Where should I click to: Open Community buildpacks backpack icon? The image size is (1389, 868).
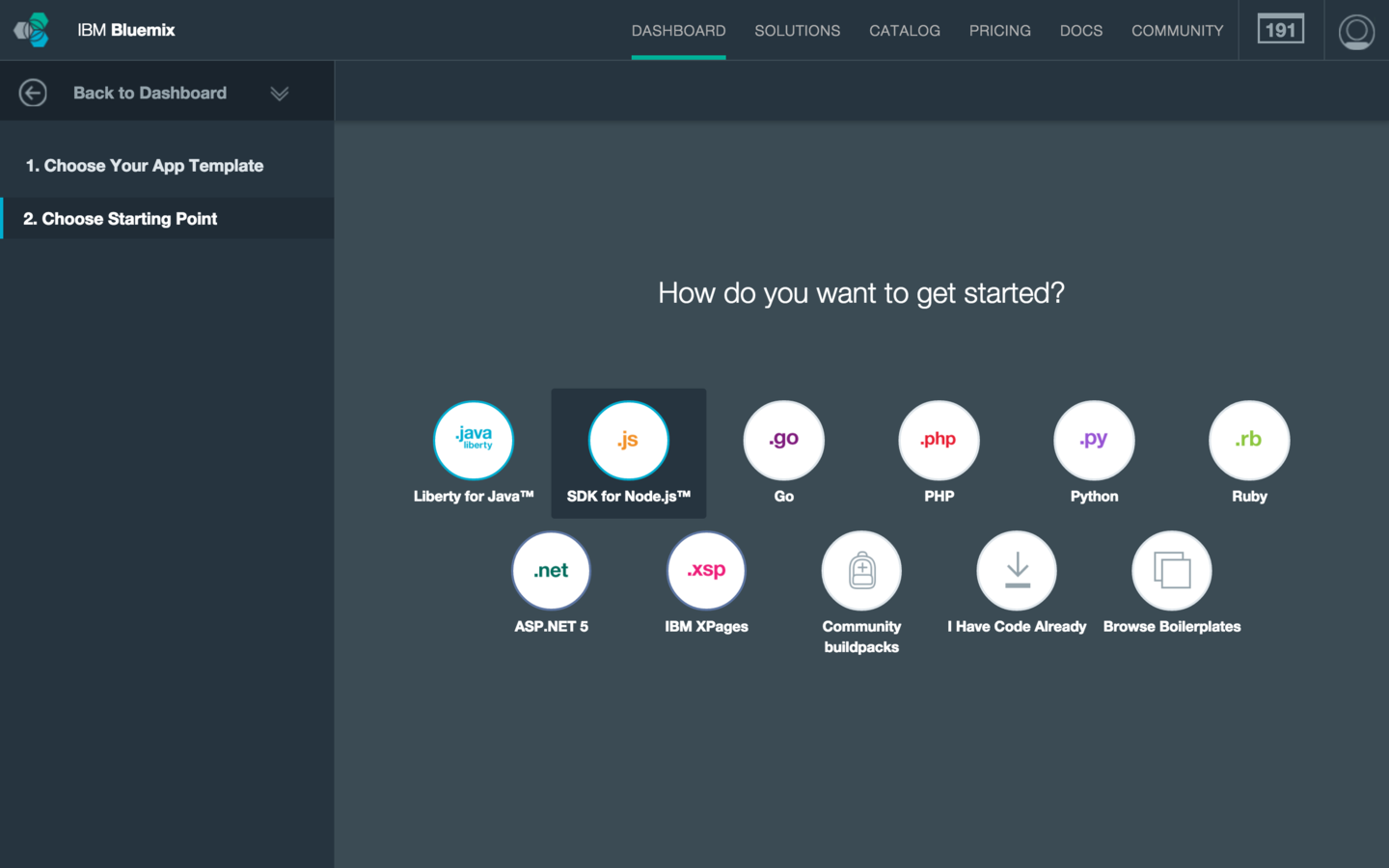862,571
